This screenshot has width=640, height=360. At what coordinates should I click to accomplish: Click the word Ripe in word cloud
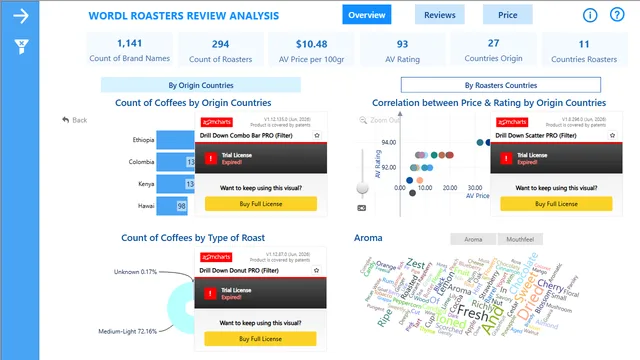pyautogui.click(x=385, y=318)
